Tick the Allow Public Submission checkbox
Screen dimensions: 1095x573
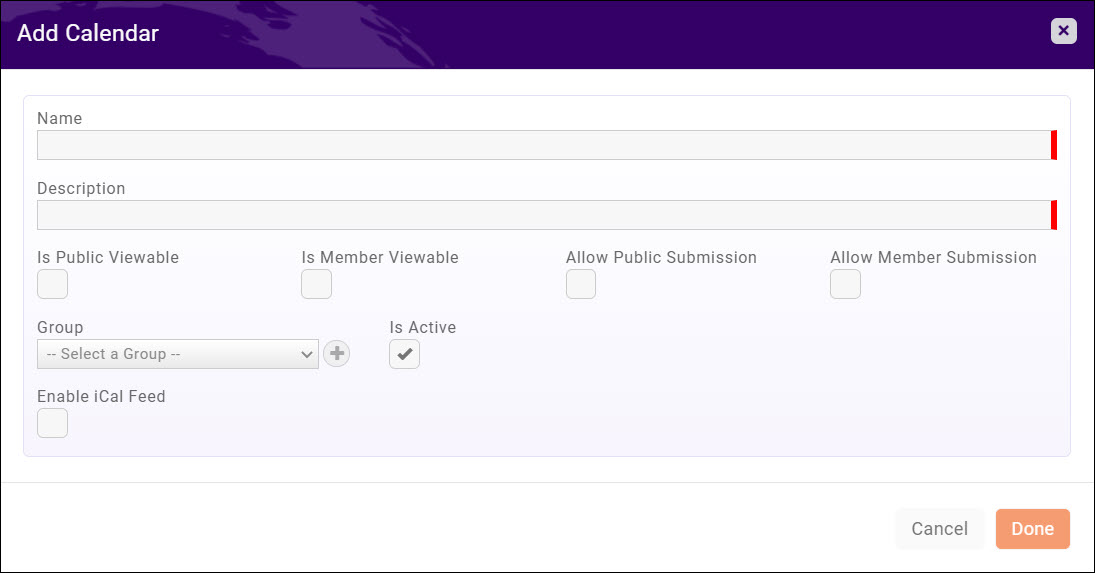pyautogui.click(x=581, y=284)
